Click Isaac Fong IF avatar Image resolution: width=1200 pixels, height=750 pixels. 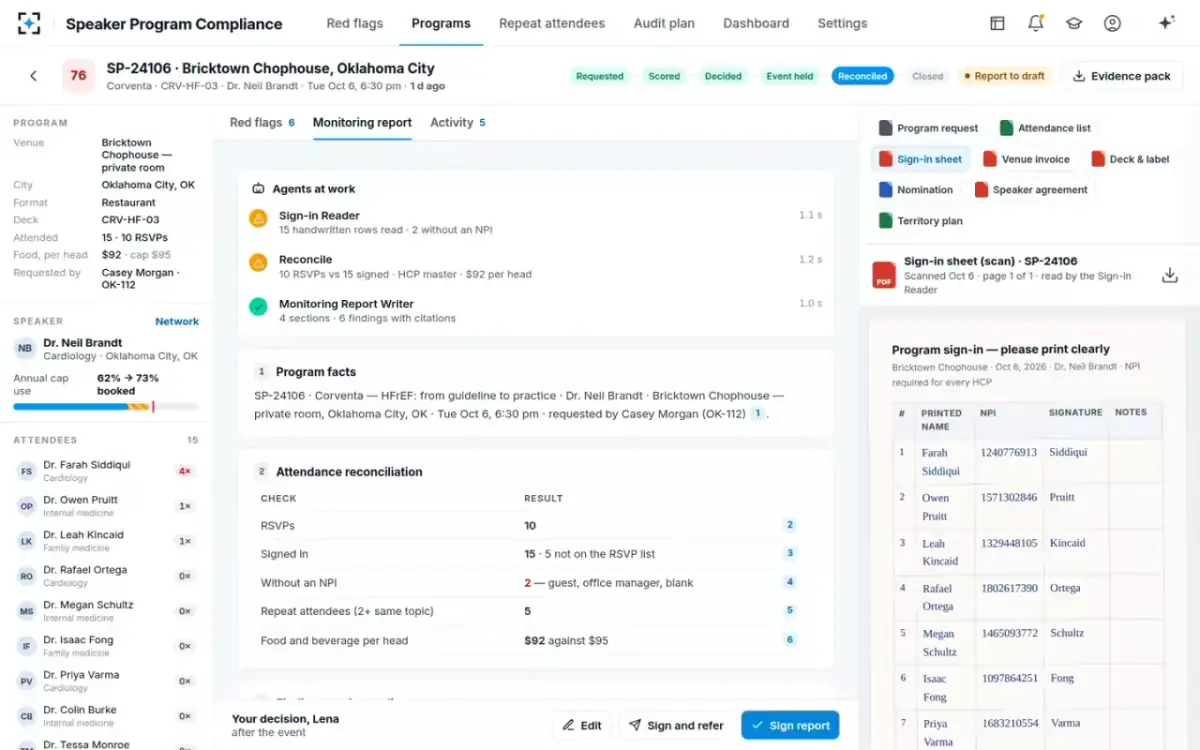[x=26, y=646]
